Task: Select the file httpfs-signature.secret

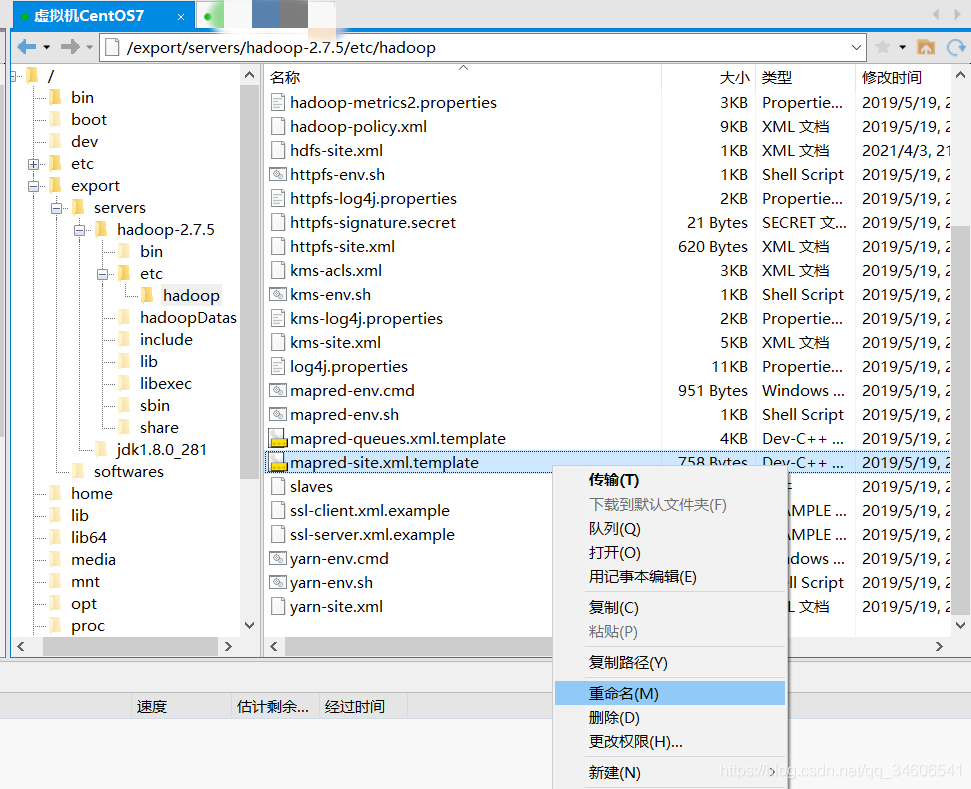Action: point(373,223)
